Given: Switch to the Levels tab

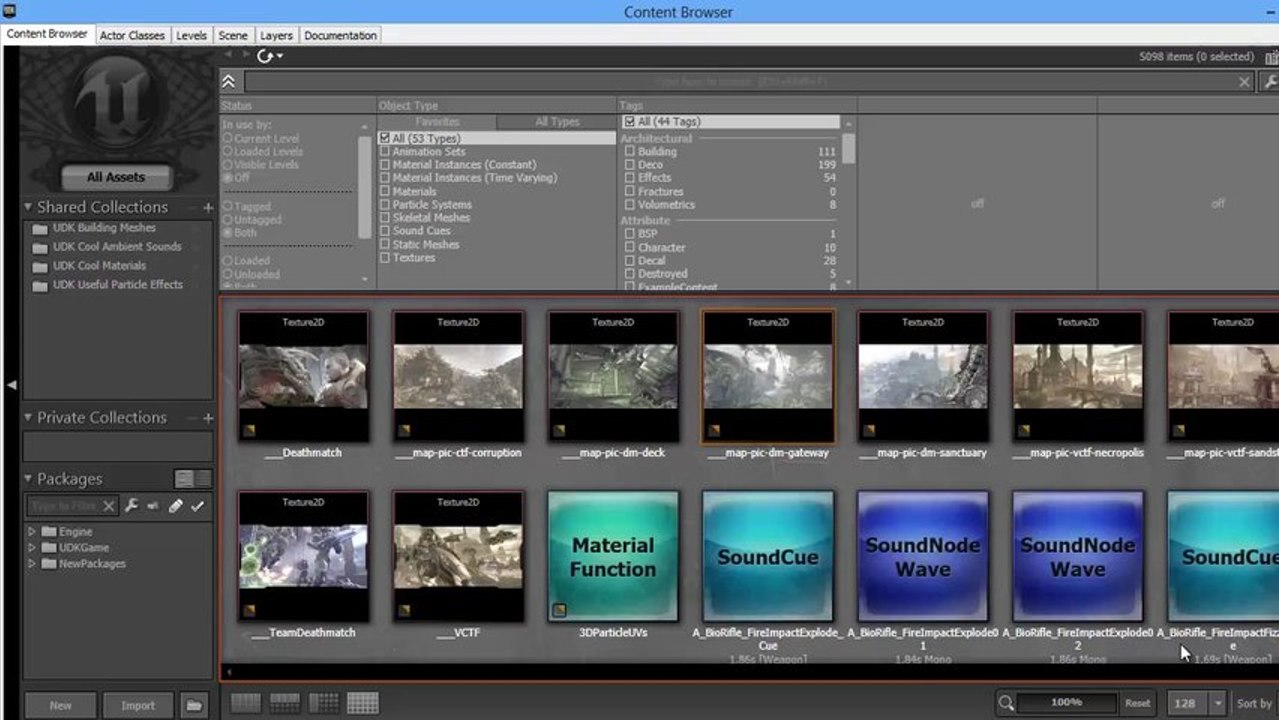Looking at the screenshot, I should click(x=191, y=35).
